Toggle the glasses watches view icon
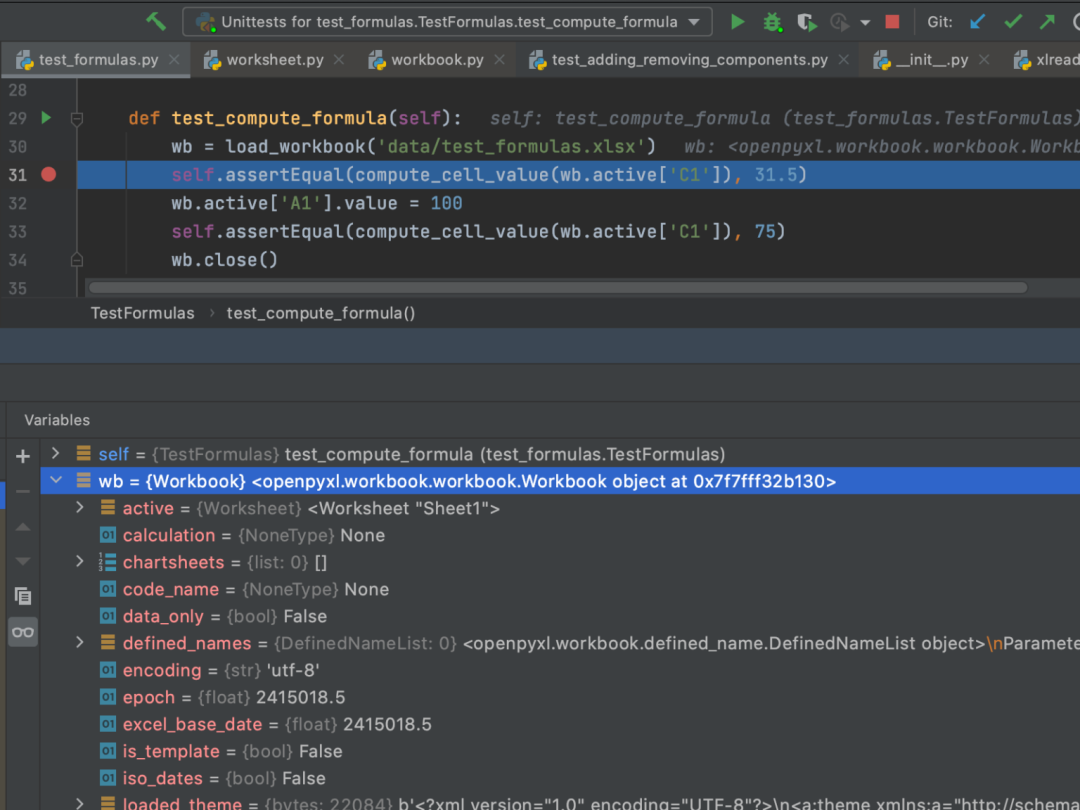The height and width of the screenshot is (810, 1080). click(23, 632)
